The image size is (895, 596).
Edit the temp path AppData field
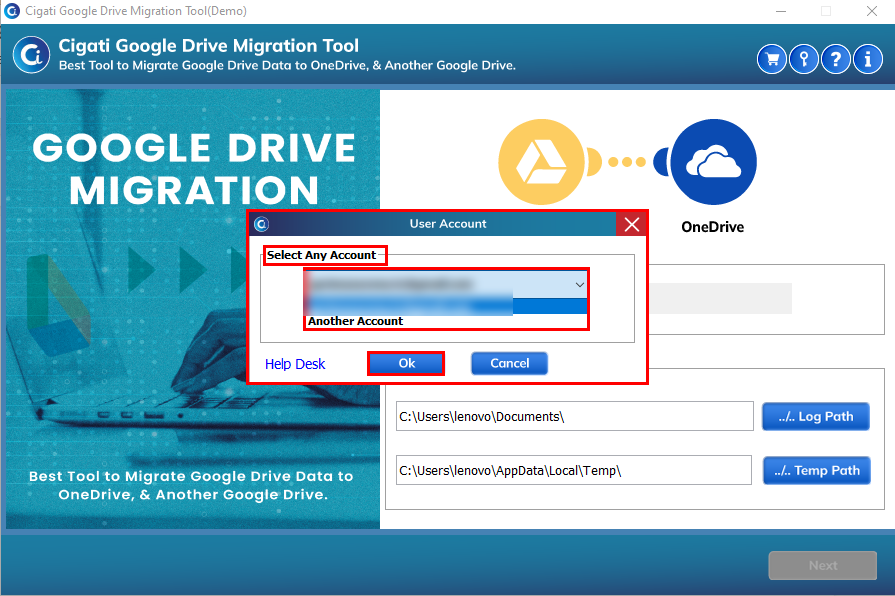point(574,470)
